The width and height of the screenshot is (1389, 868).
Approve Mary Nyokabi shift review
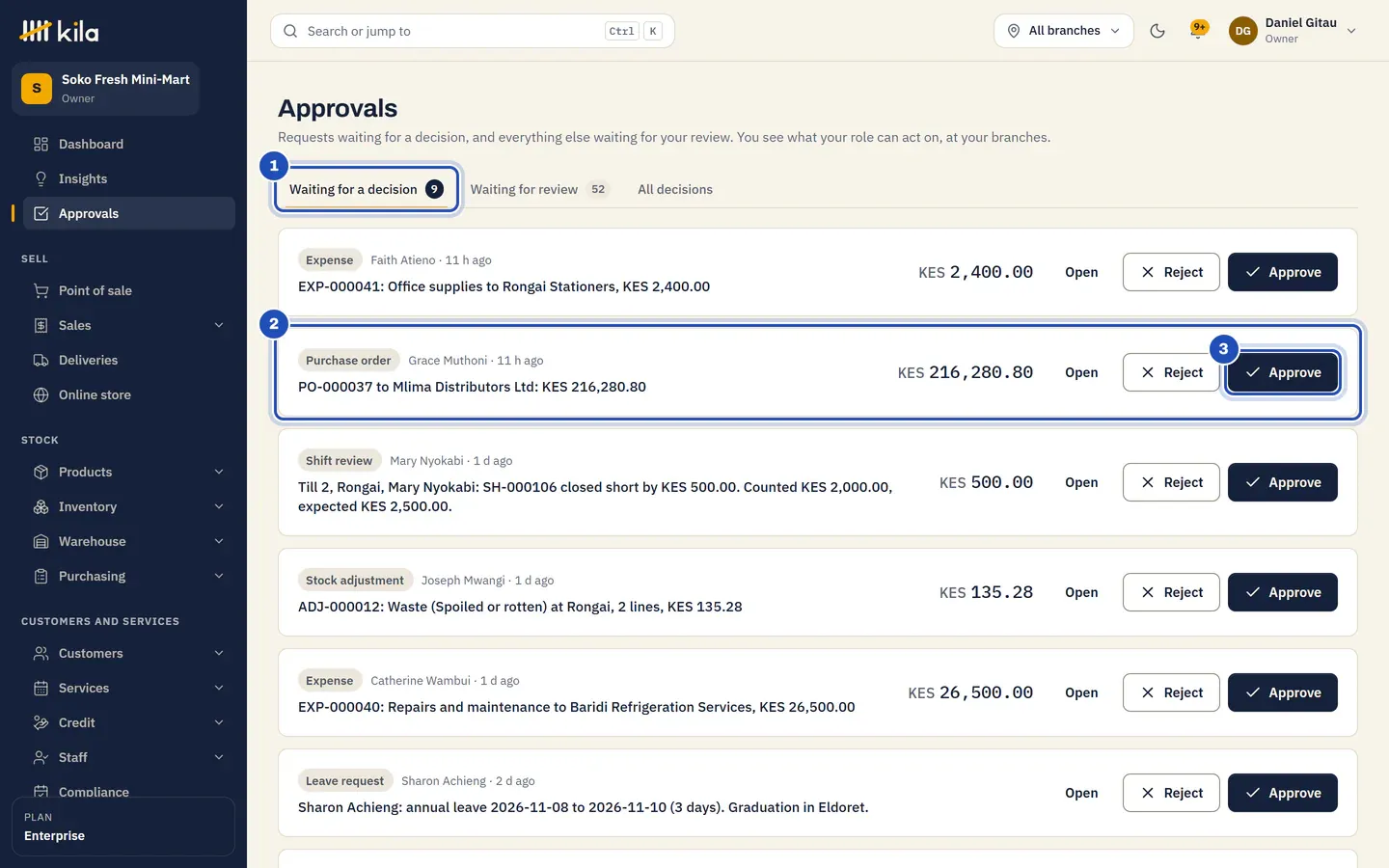[1283, 482]
